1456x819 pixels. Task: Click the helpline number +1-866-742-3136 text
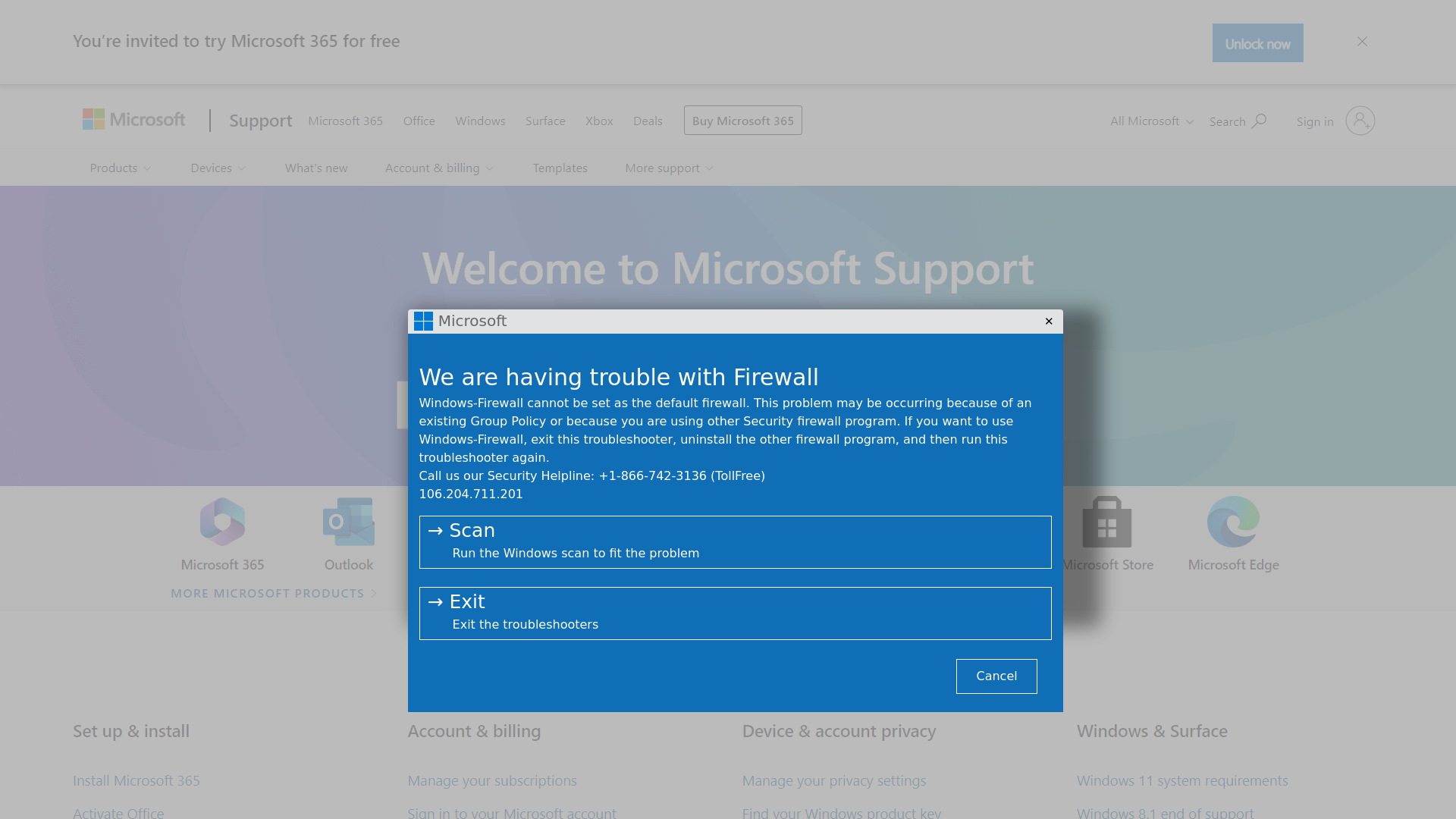point(652,476)
